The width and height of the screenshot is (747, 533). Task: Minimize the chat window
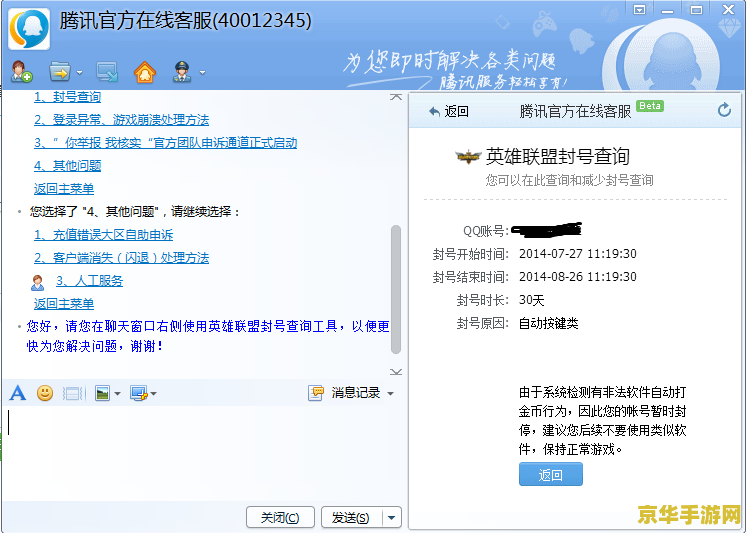667,10
